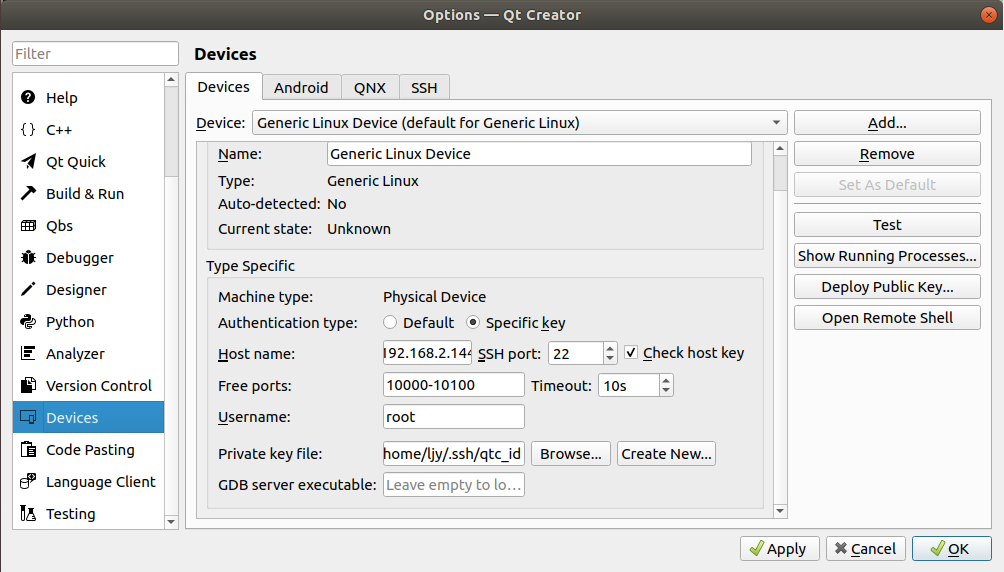Open the Designer pencil icon
Viewport: 1004px width, 572px height.
[28, 290]
